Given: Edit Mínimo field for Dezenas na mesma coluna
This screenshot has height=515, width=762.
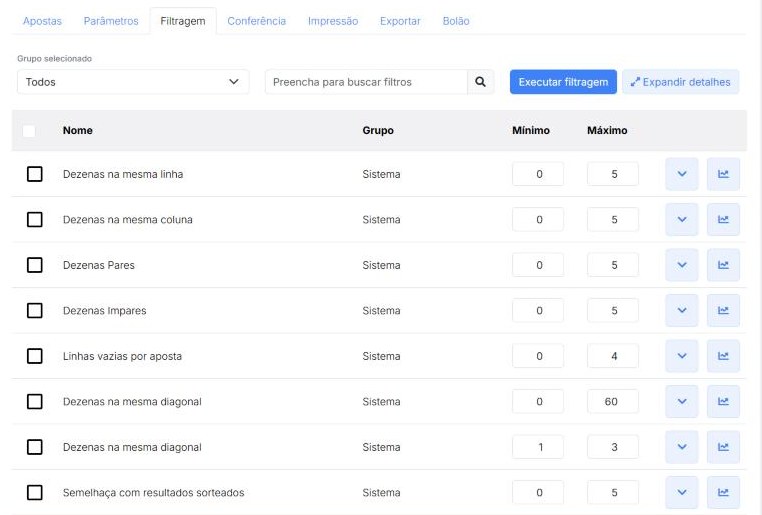Looking at the screenshot, I should pos(538,220).
